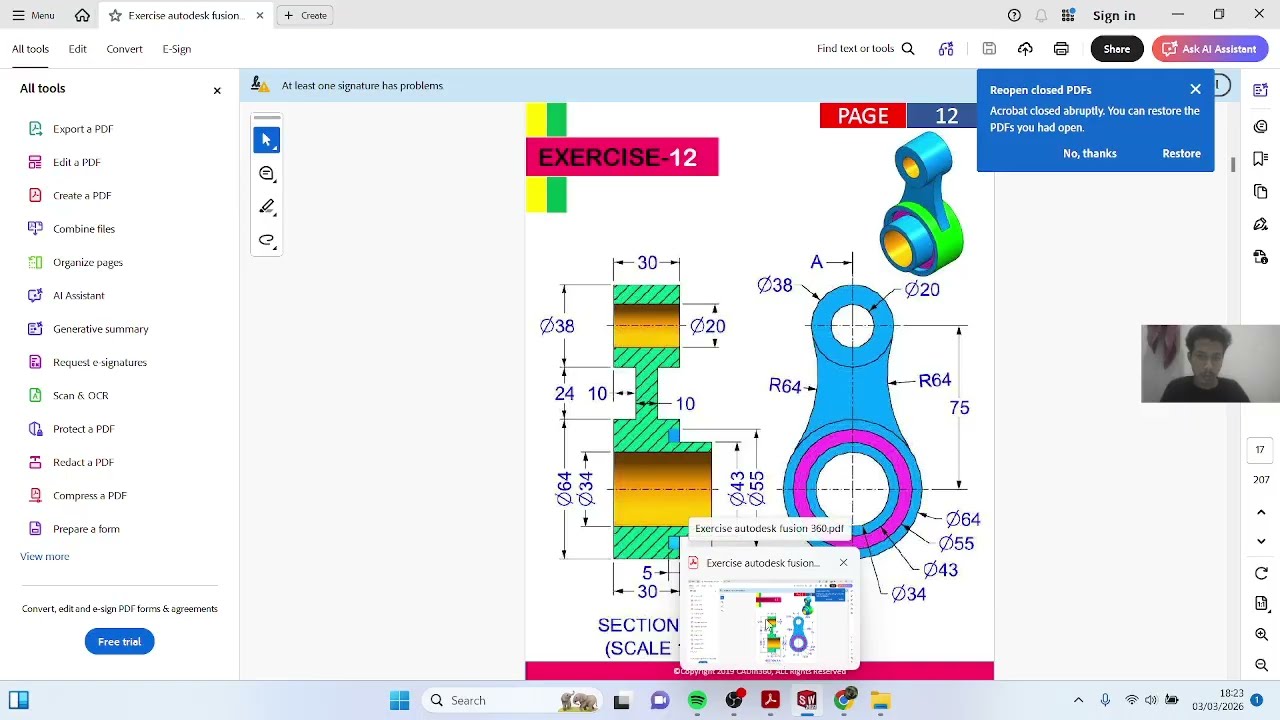
Task: Choose the Highlight pen tool
Action: (266, 207)
